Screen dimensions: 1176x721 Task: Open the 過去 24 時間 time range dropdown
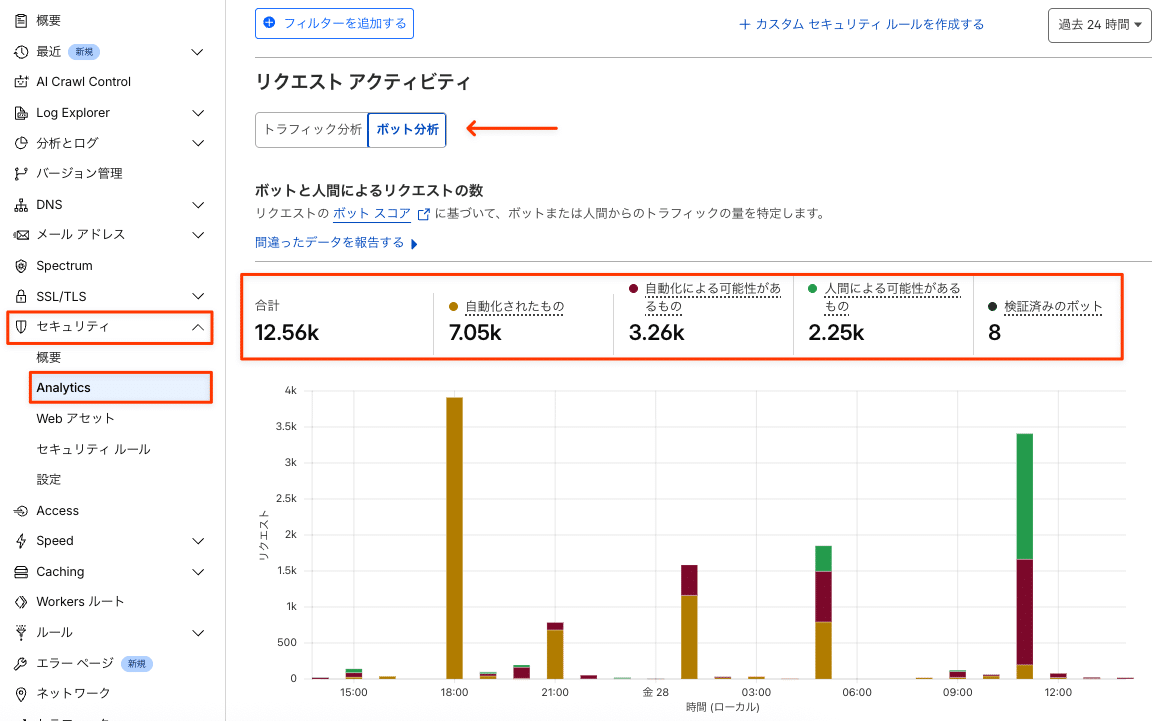point(1099,25)
